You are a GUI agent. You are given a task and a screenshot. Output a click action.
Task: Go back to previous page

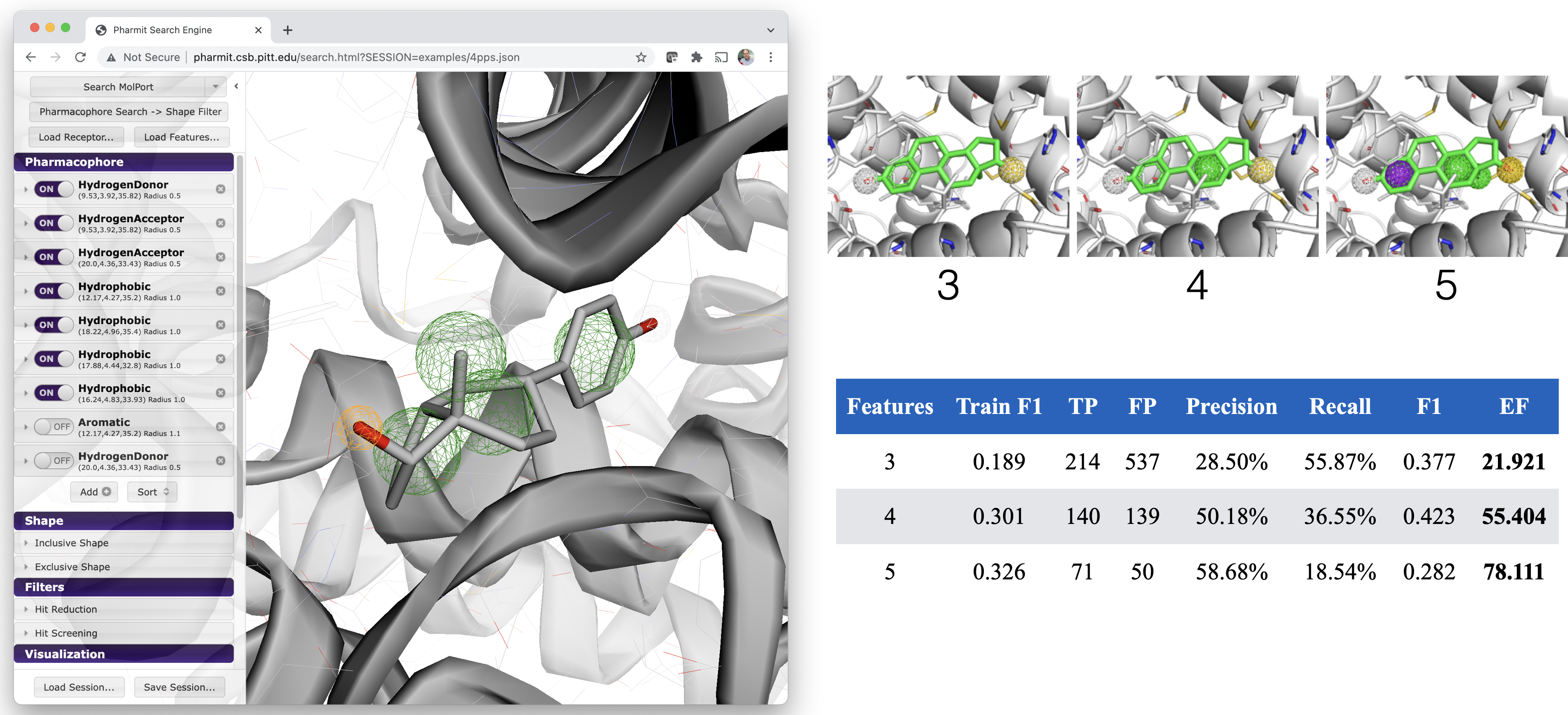point(31,57)
